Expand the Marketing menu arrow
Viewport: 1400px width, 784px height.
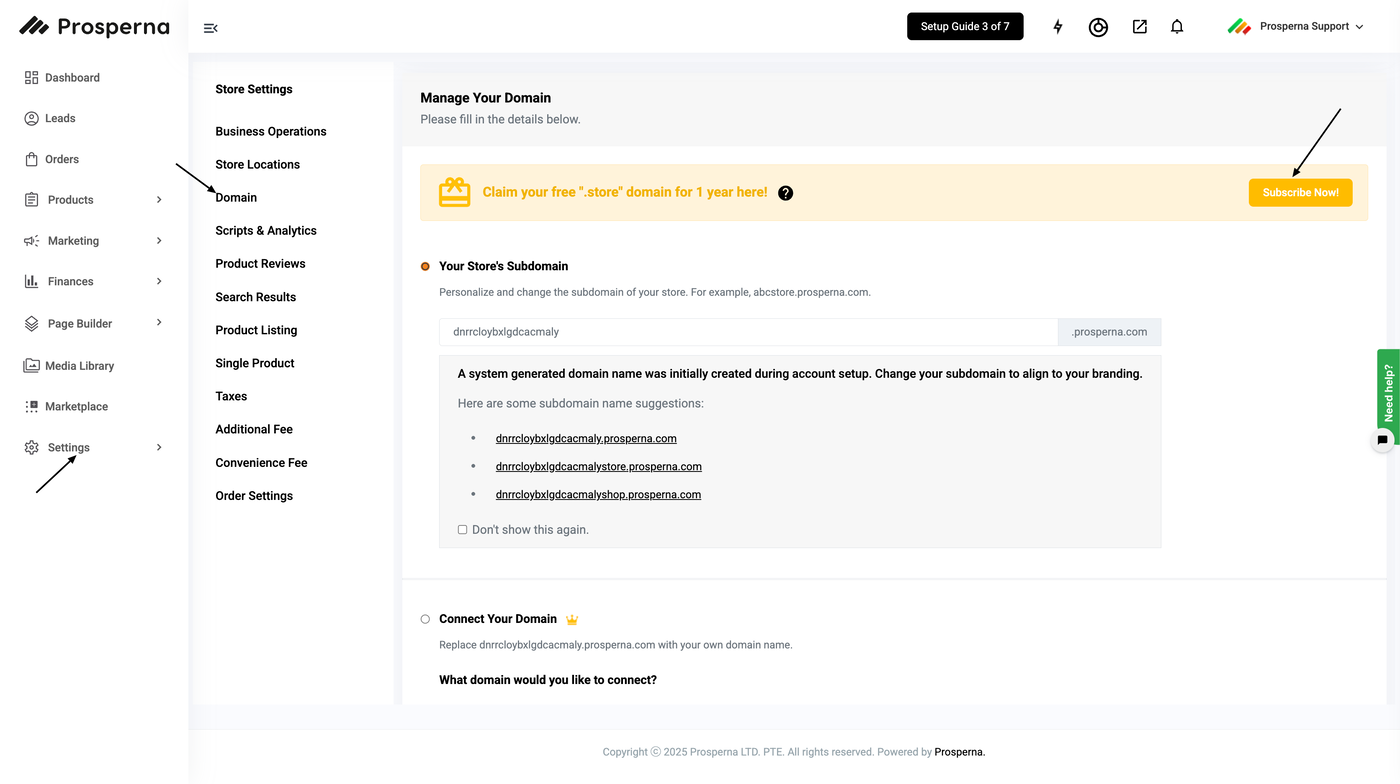159,241
